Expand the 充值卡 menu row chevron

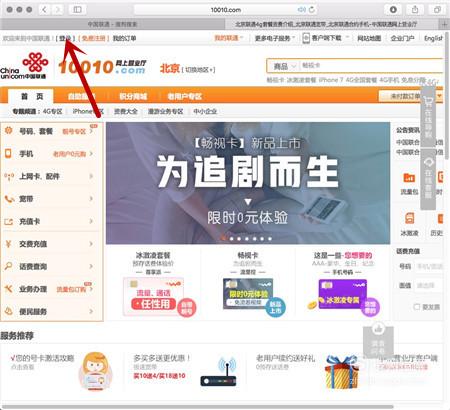click(91, 221)
